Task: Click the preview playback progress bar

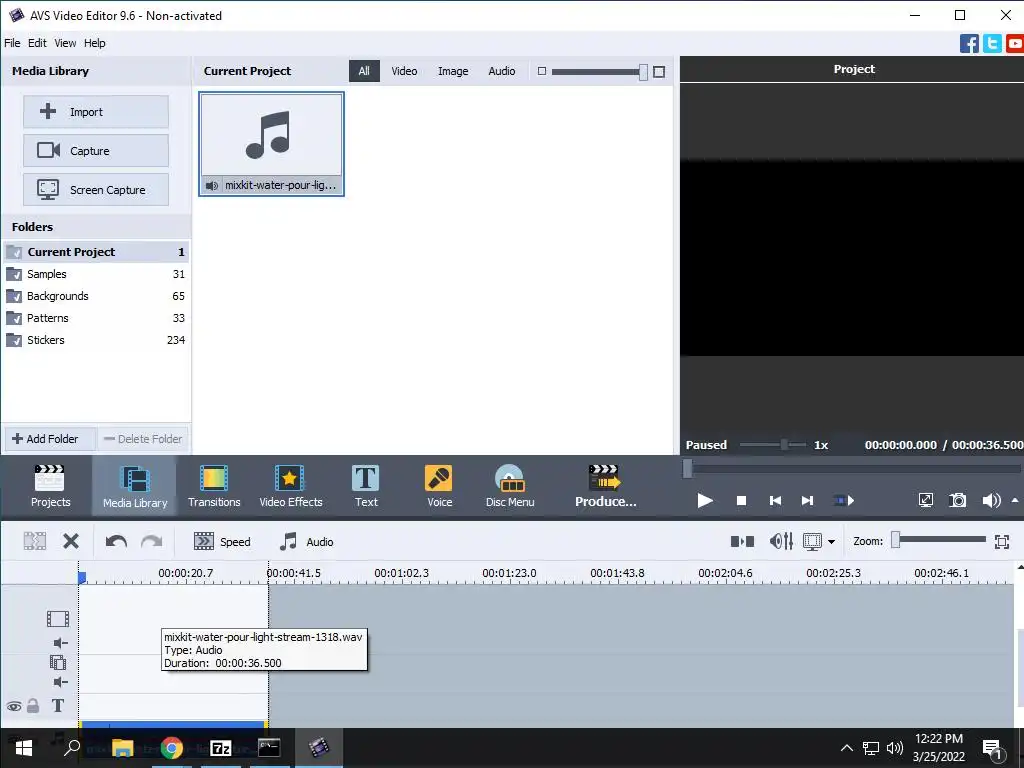Action: point(852,468)
